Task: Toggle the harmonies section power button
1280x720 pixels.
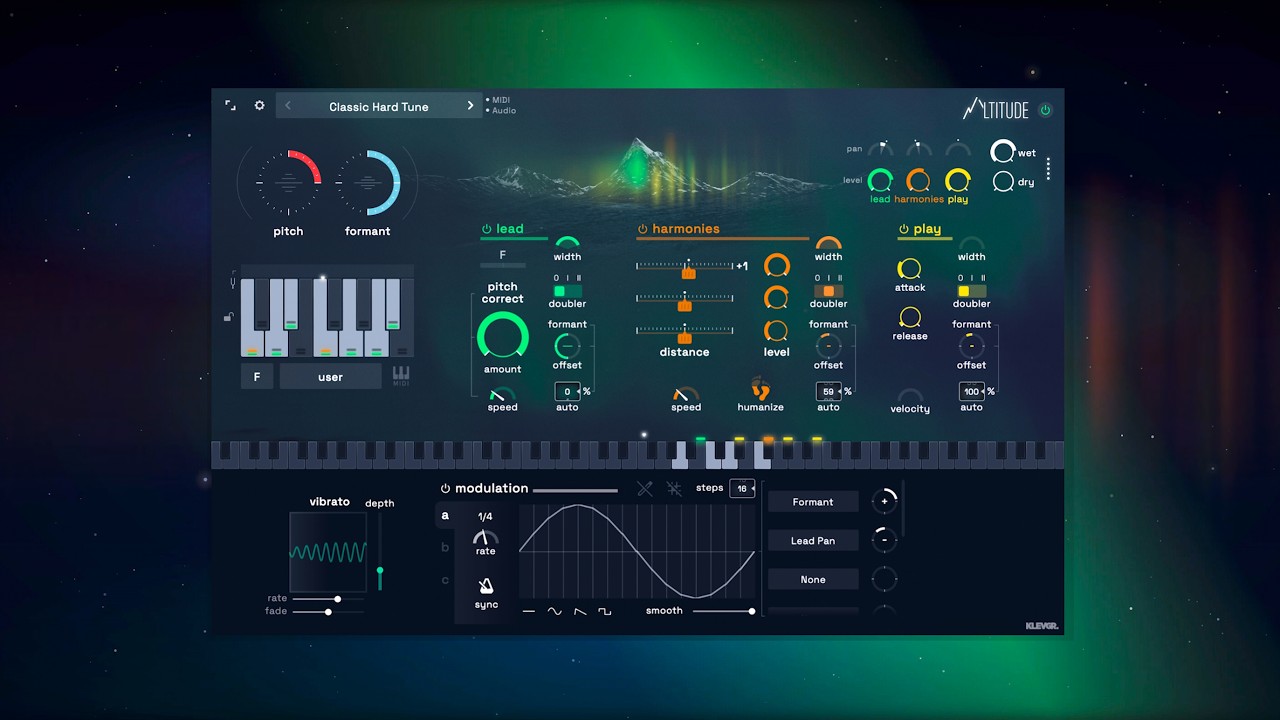Action: [643, 229]
